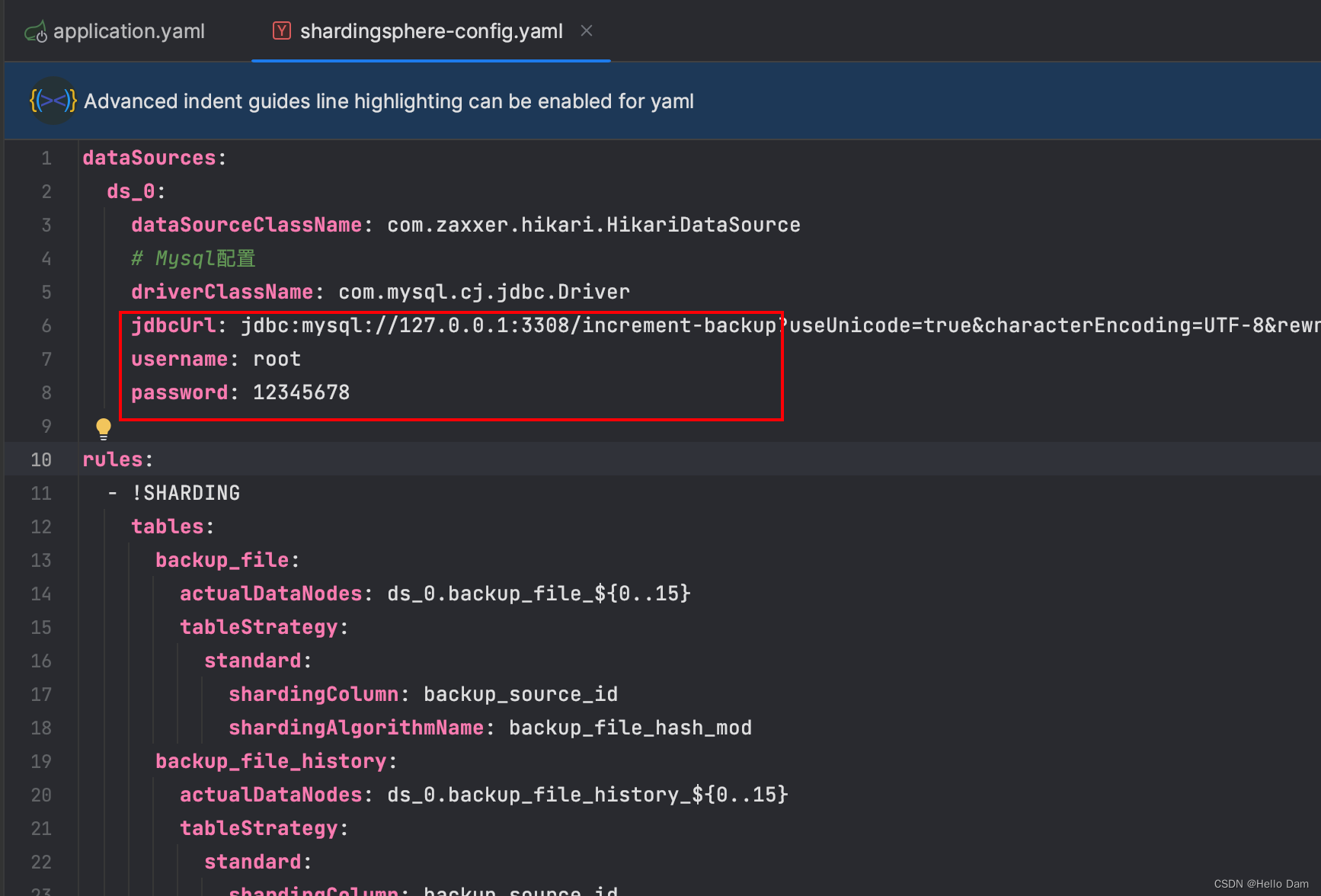Click the standard key on line 16
Image resolution: width=1321 pixels, height=896 pixels.
point(253,661)
